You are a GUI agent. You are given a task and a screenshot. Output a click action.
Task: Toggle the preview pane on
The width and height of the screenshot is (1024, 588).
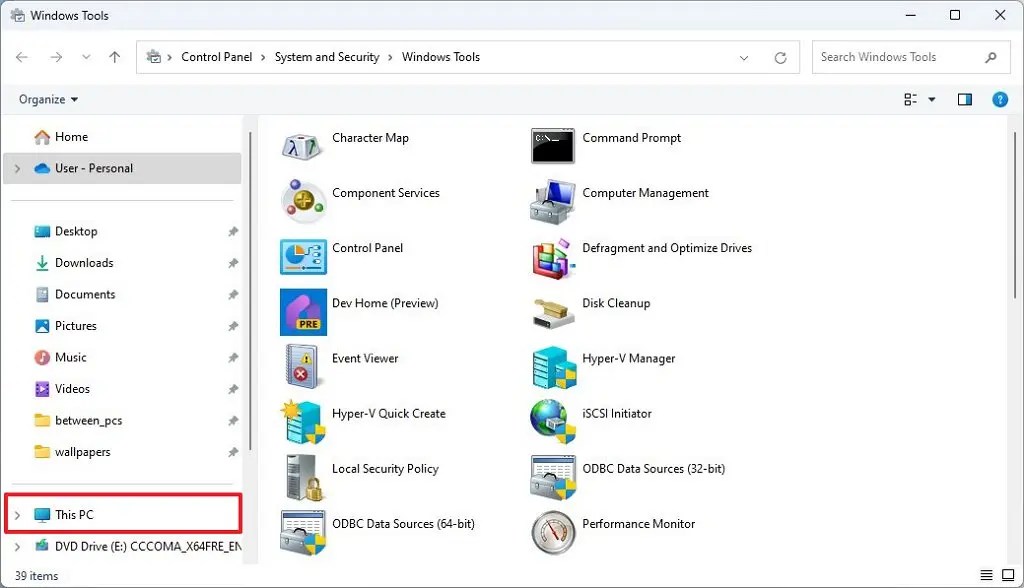coord(964,99)
